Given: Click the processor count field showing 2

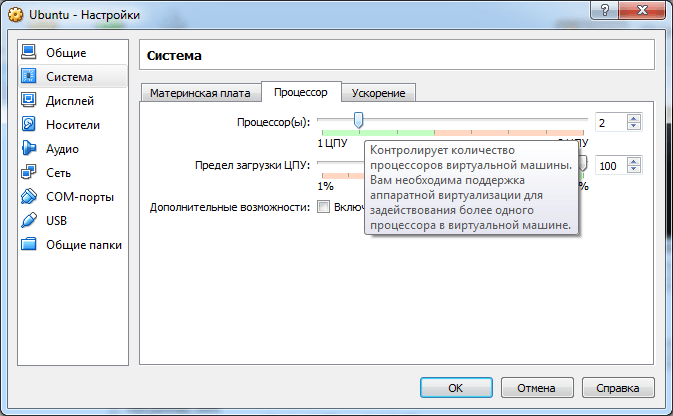Looking at the screenshot, I should pyautogui.click(x=611, y=123).
